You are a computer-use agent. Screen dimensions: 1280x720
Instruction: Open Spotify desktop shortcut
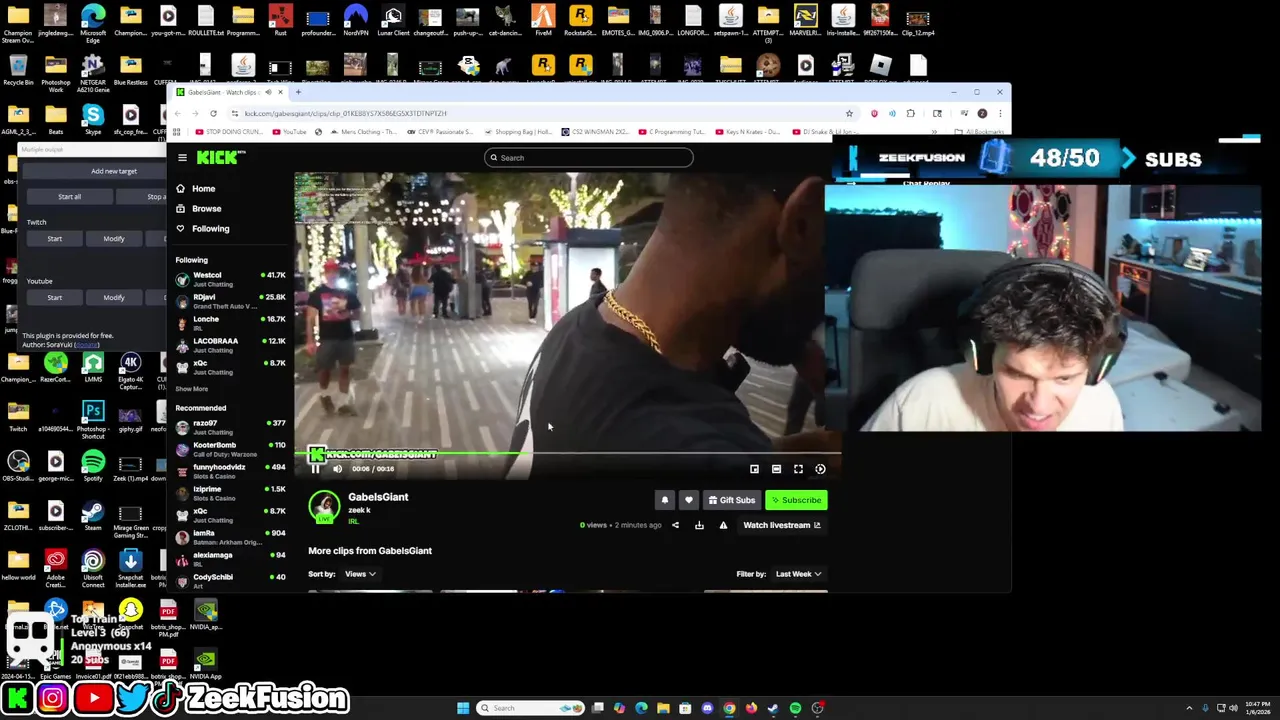[x=93, y=466]
